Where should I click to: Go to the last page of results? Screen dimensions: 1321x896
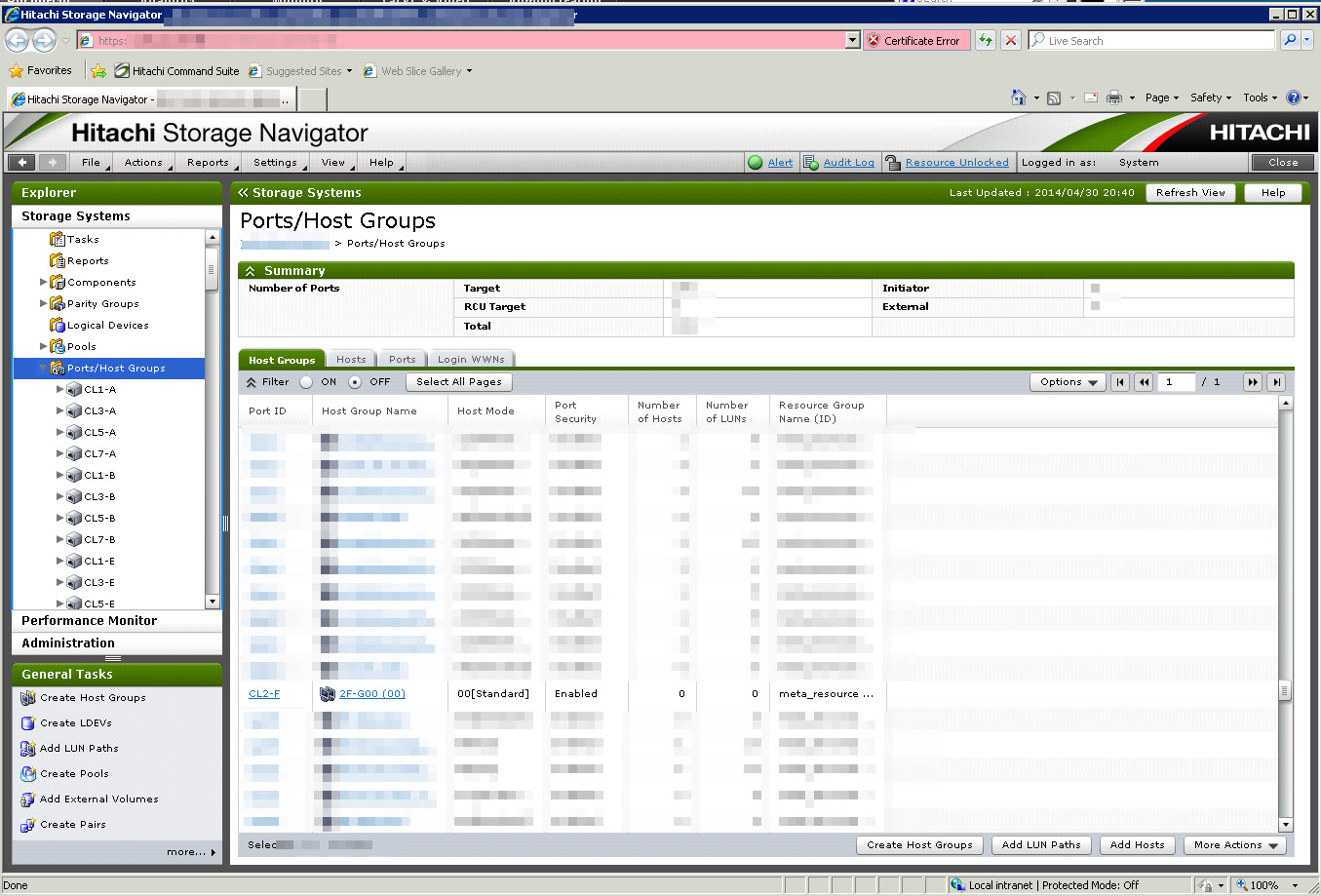pos(1276,382)
